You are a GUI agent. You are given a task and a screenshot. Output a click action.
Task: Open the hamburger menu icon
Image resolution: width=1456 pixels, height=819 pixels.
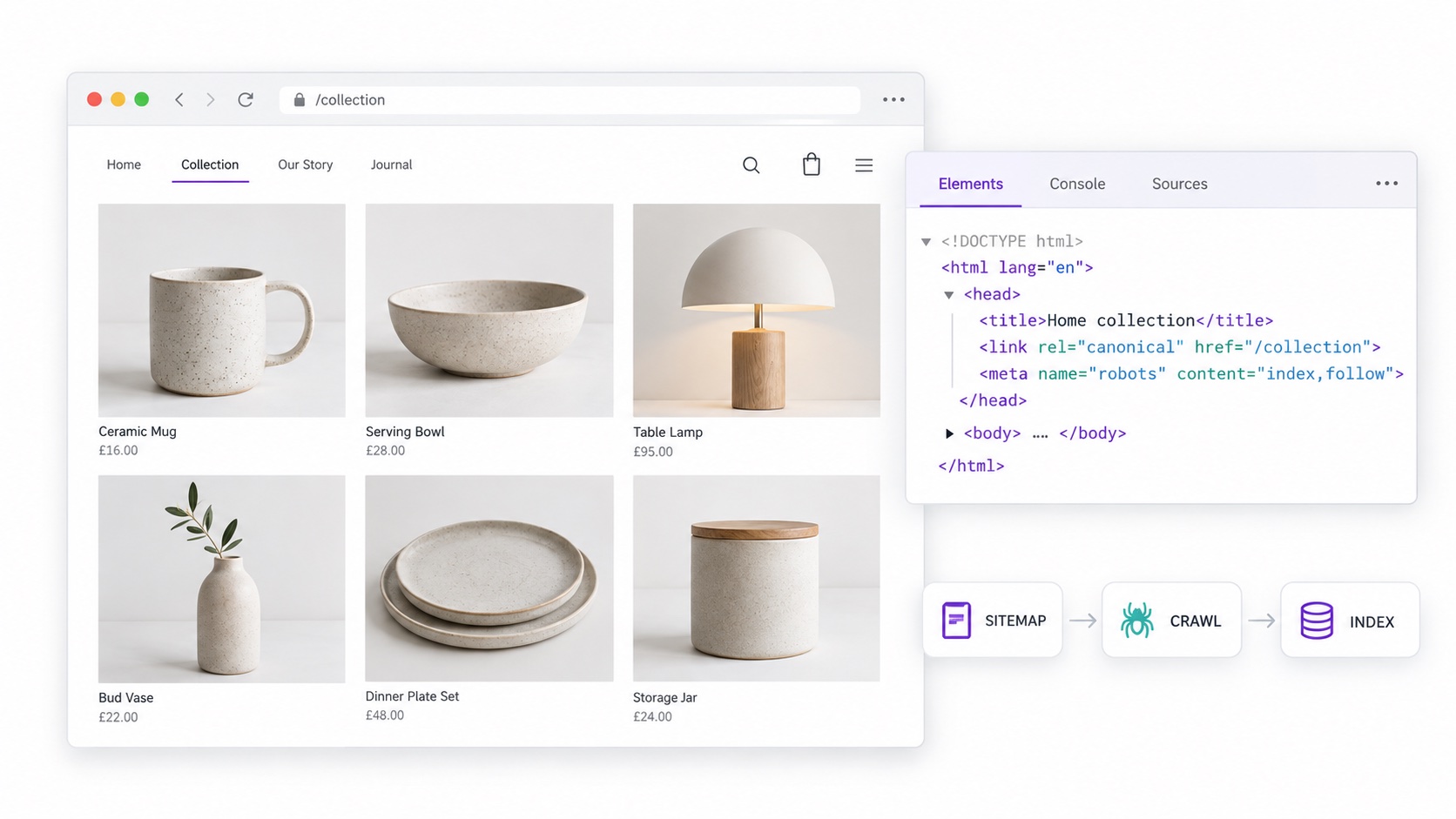click(x=864, y=165)
